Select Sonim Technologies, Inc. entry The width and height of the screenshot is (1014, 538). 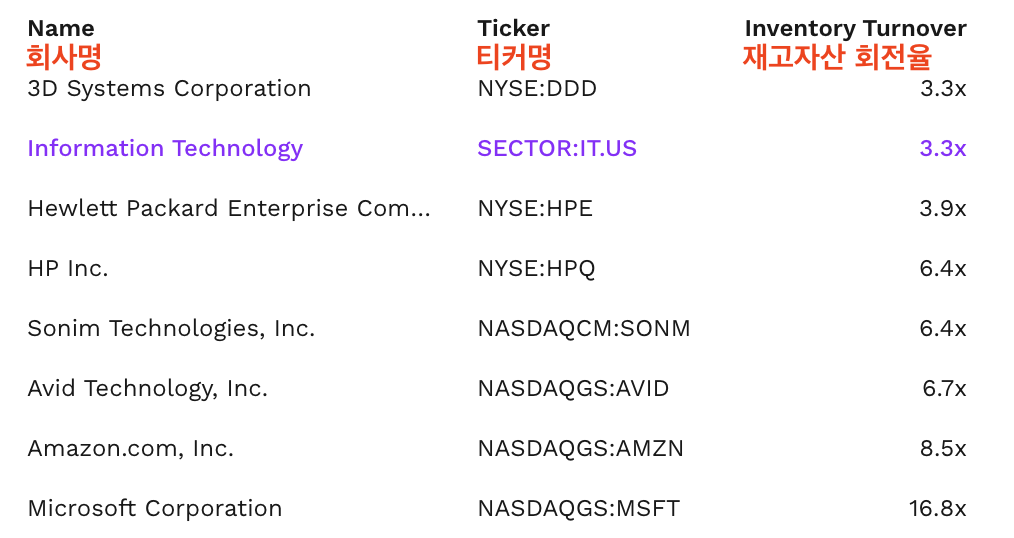171,328
